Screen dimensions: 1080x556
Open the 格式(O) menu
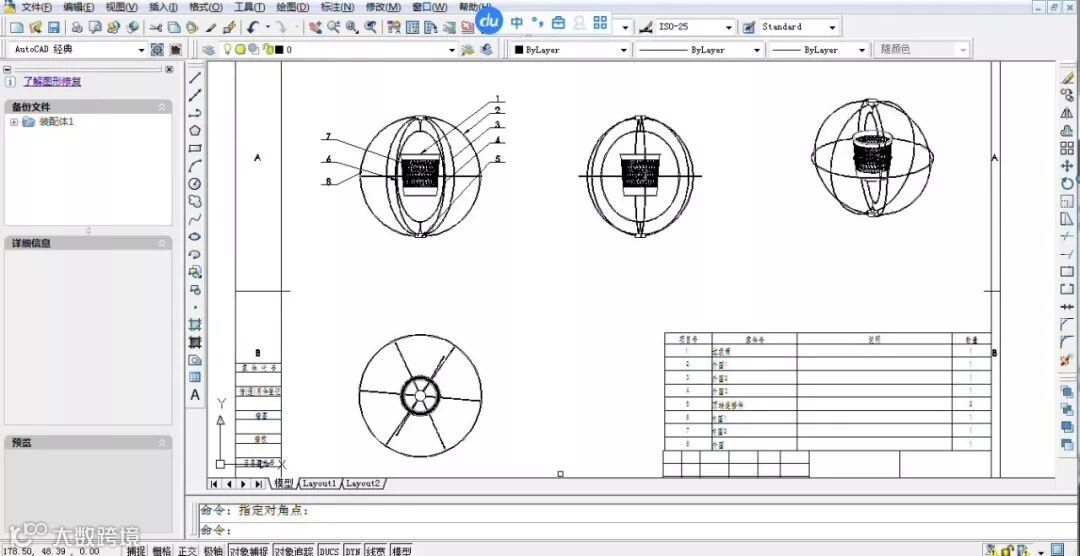click(205, 7)
